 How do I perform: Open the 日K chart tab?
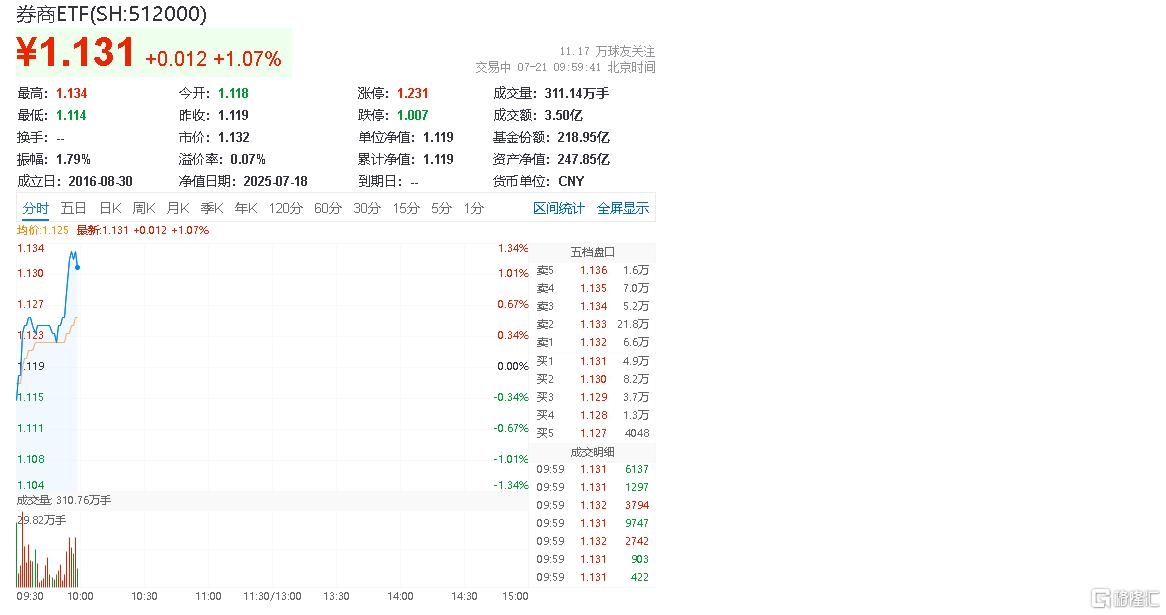pos(110,208)
